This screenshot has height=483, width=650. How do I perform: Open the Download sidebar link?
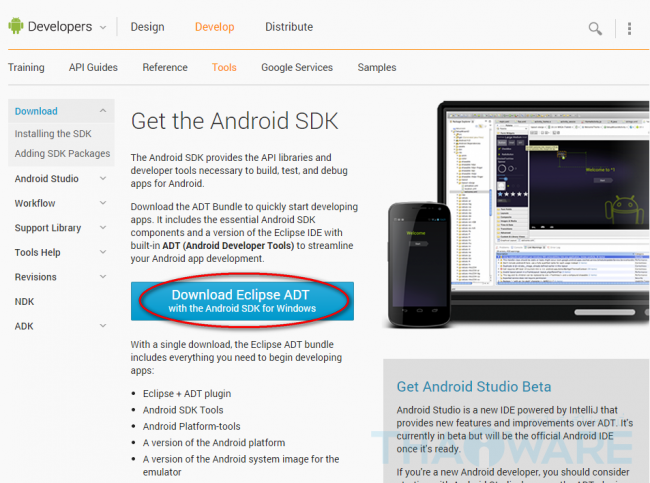coord(36,111)
